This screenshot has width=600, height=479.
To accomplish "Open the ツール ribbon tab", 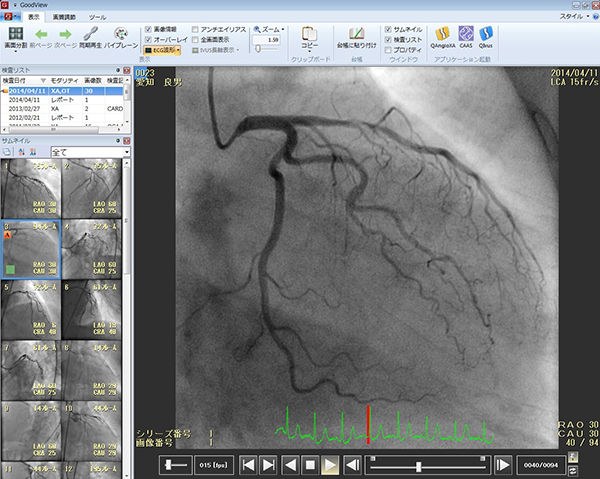I will coord(98,17).
